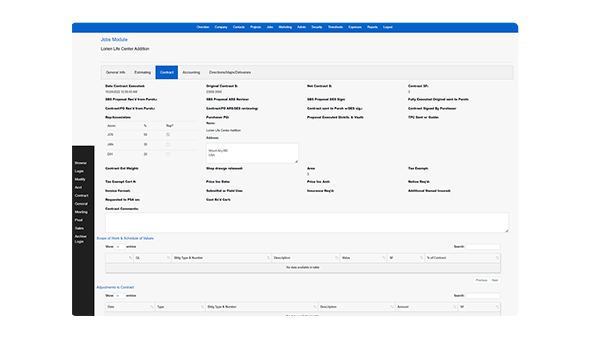Viewport: 590px width, 360px height.
Task: Open Jobs in the top navigation bar
Action: tap(270, 27)
